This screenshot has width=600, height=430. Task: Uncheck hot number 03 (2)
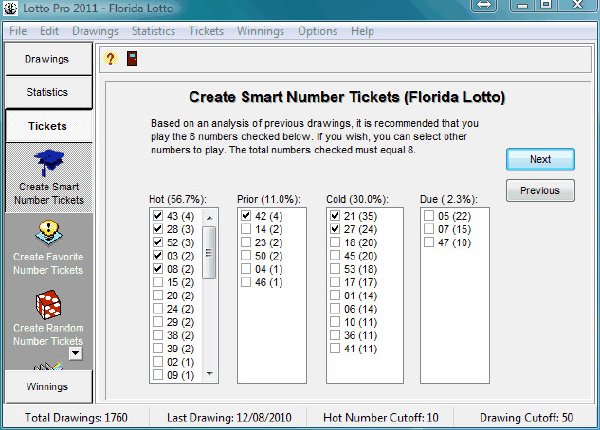coord(158,256)
